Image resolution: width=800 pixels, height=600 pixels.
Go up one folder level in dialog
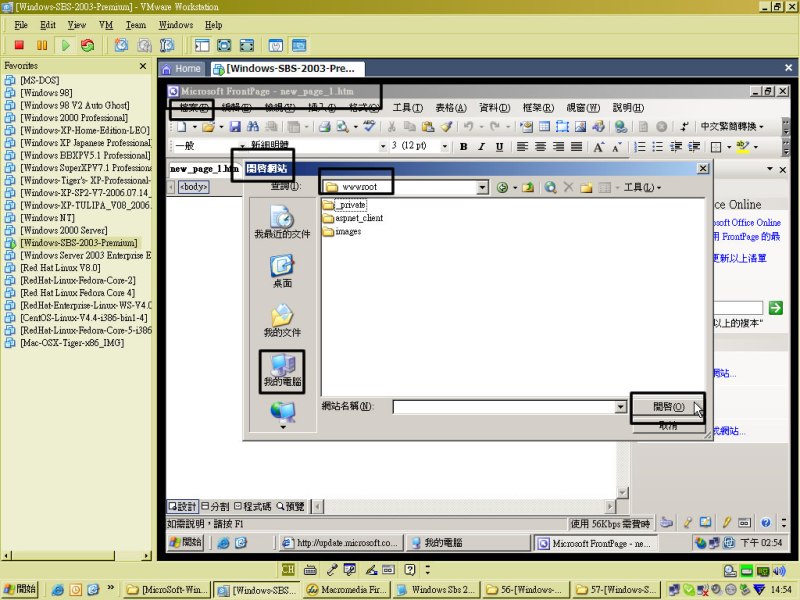pos(528,188)
